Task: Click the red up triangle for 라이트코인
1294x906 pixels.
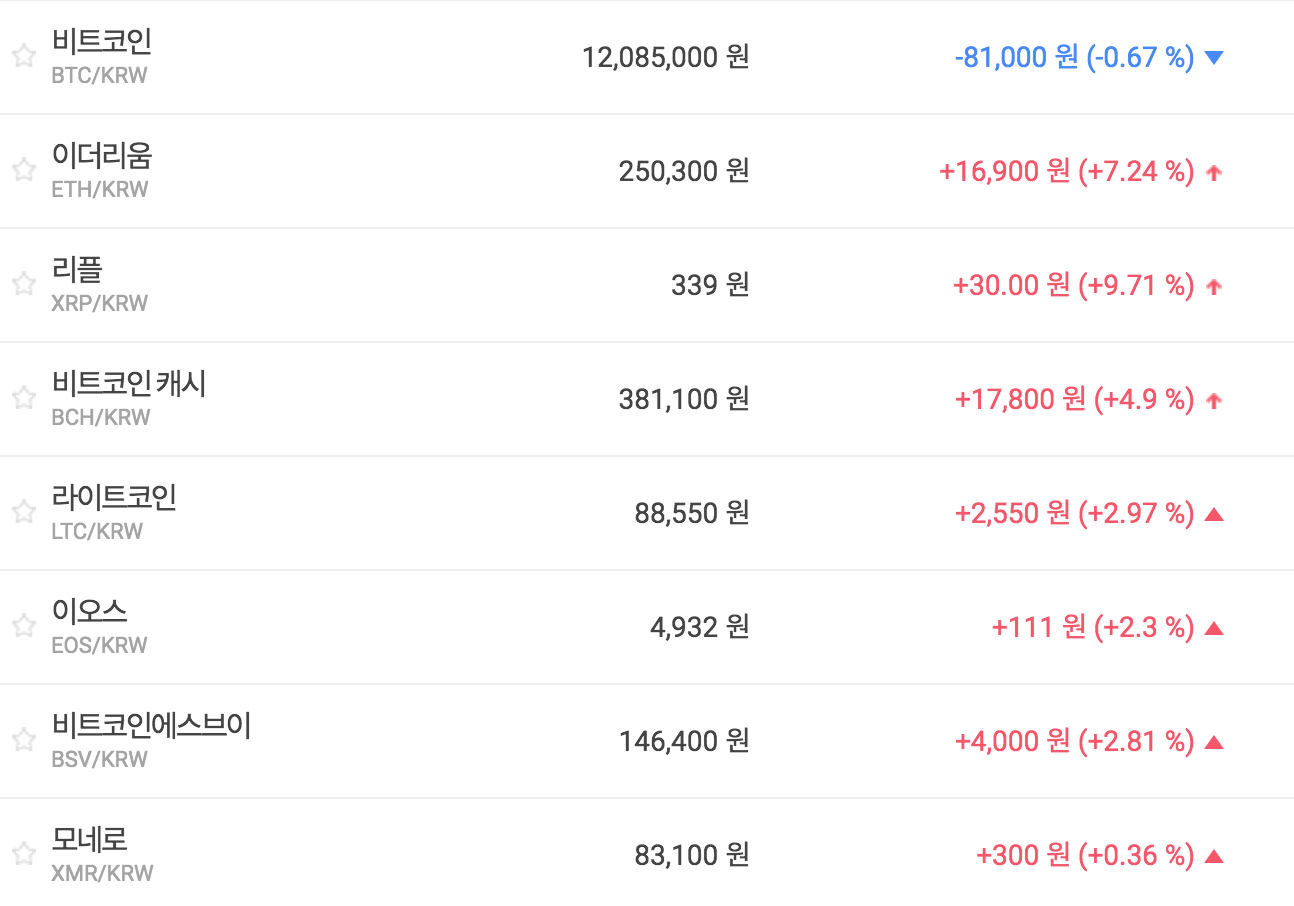Action: (1214, 514)
